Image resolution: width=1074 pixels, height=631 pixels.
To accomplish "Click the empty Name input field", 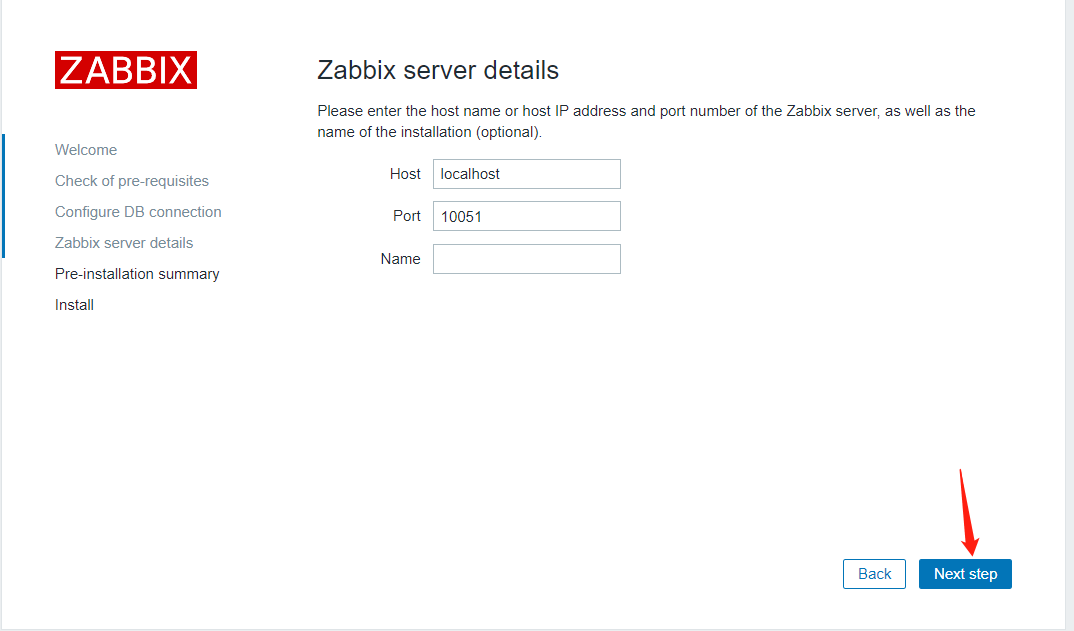I will tap(527, 258).
